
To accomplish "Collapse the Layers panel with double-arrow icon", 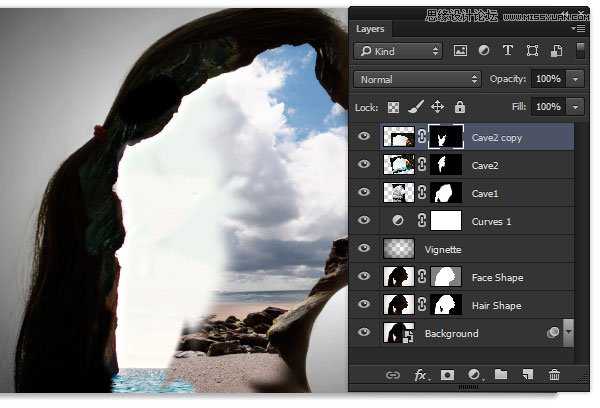I will 566,15.
